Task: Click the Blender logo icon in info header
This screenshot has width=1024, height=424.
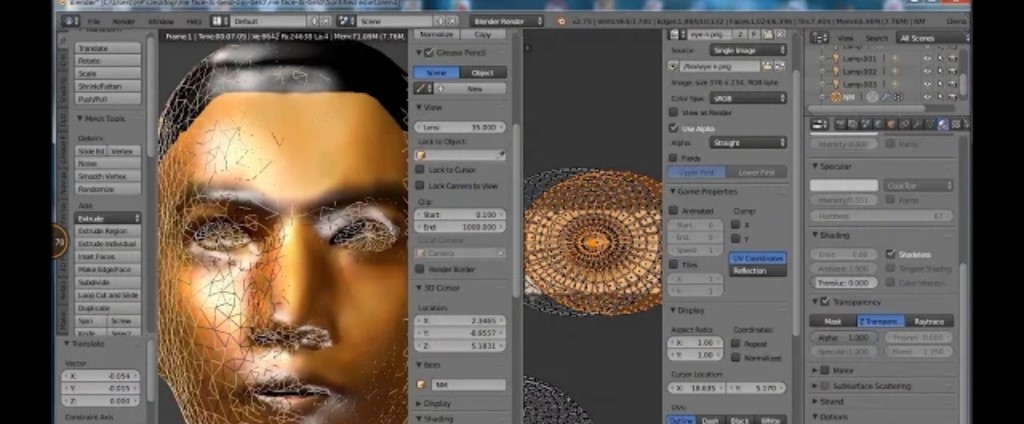Action: click(561, 21)
